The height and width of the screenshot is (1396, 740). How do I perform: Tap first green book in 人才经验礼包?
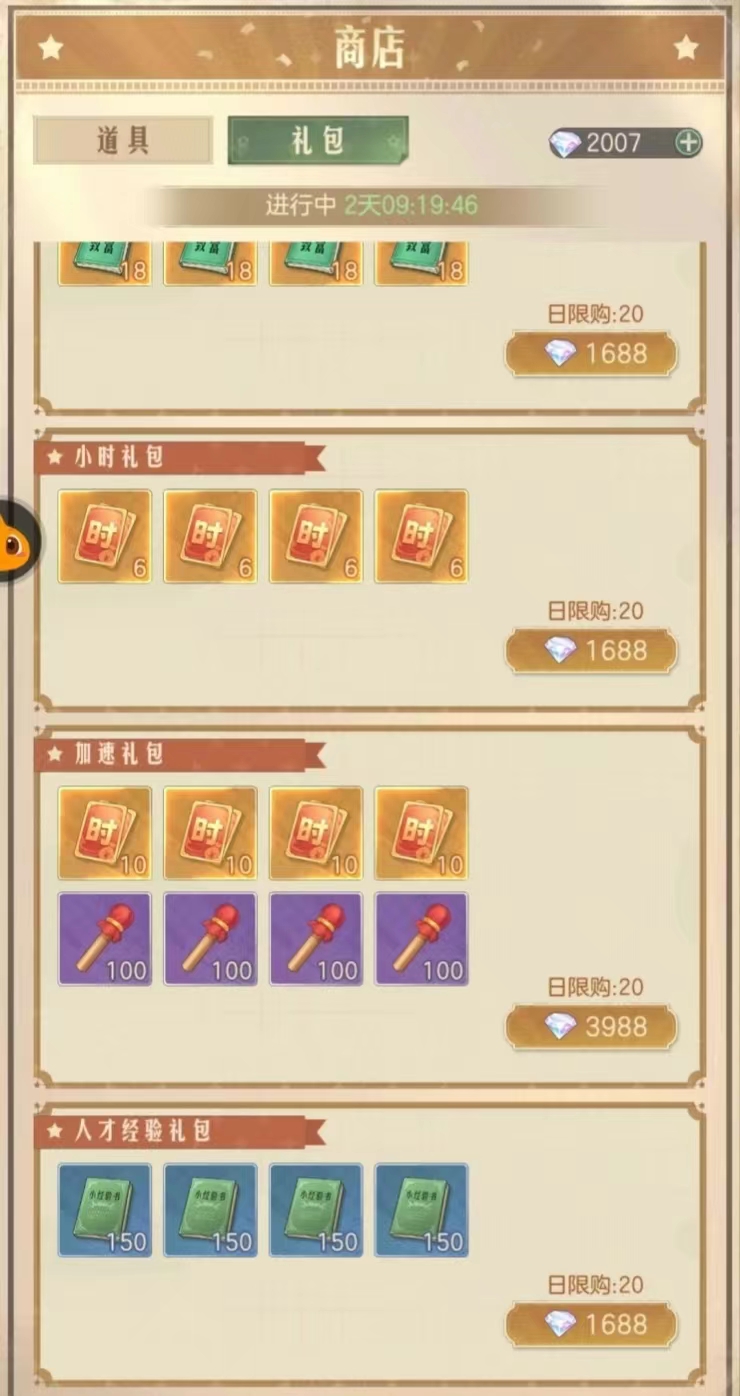point(105,1210)
